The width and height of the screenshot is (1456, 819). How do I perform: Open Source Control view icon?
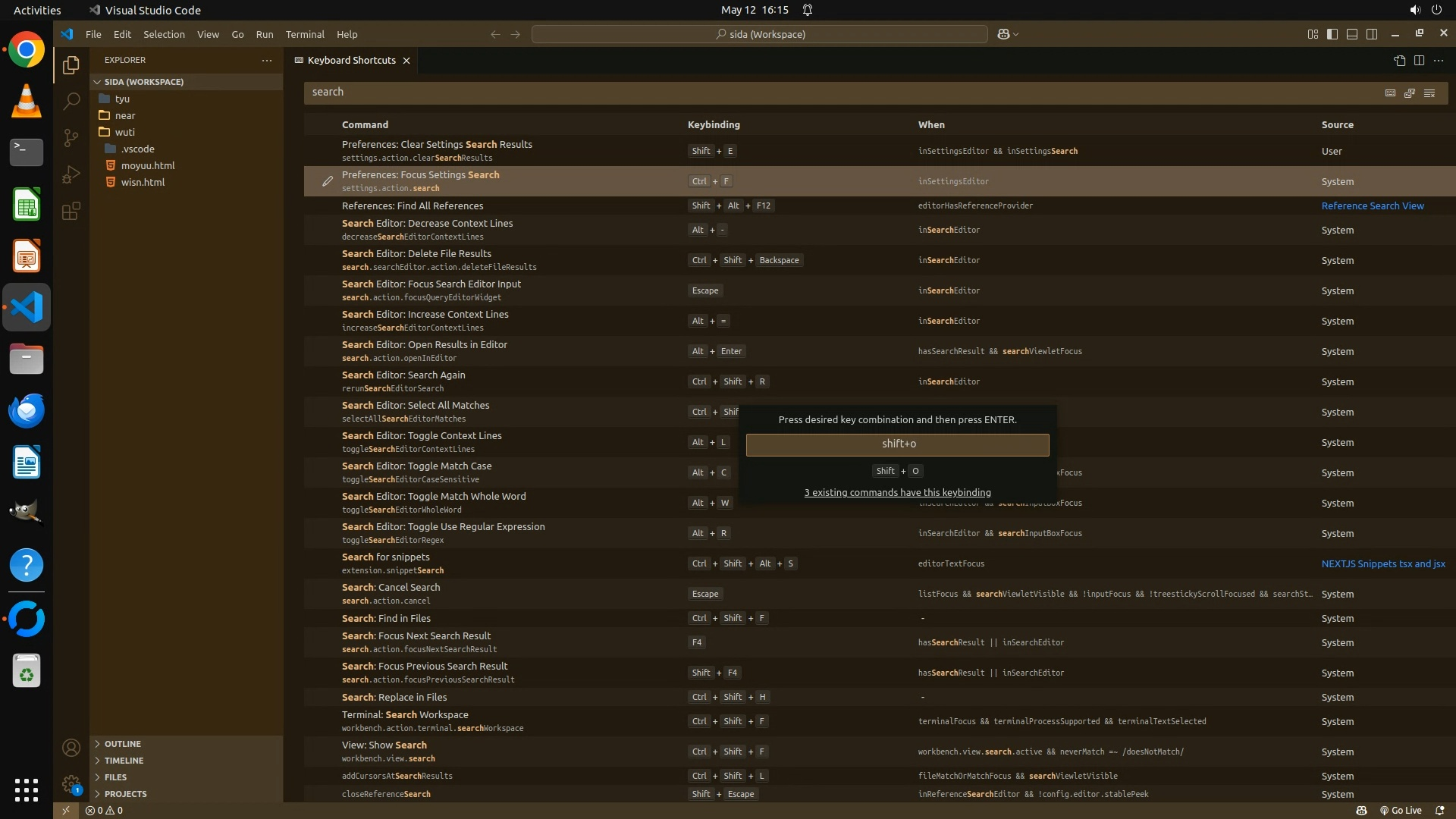click(x=71, y=137)
